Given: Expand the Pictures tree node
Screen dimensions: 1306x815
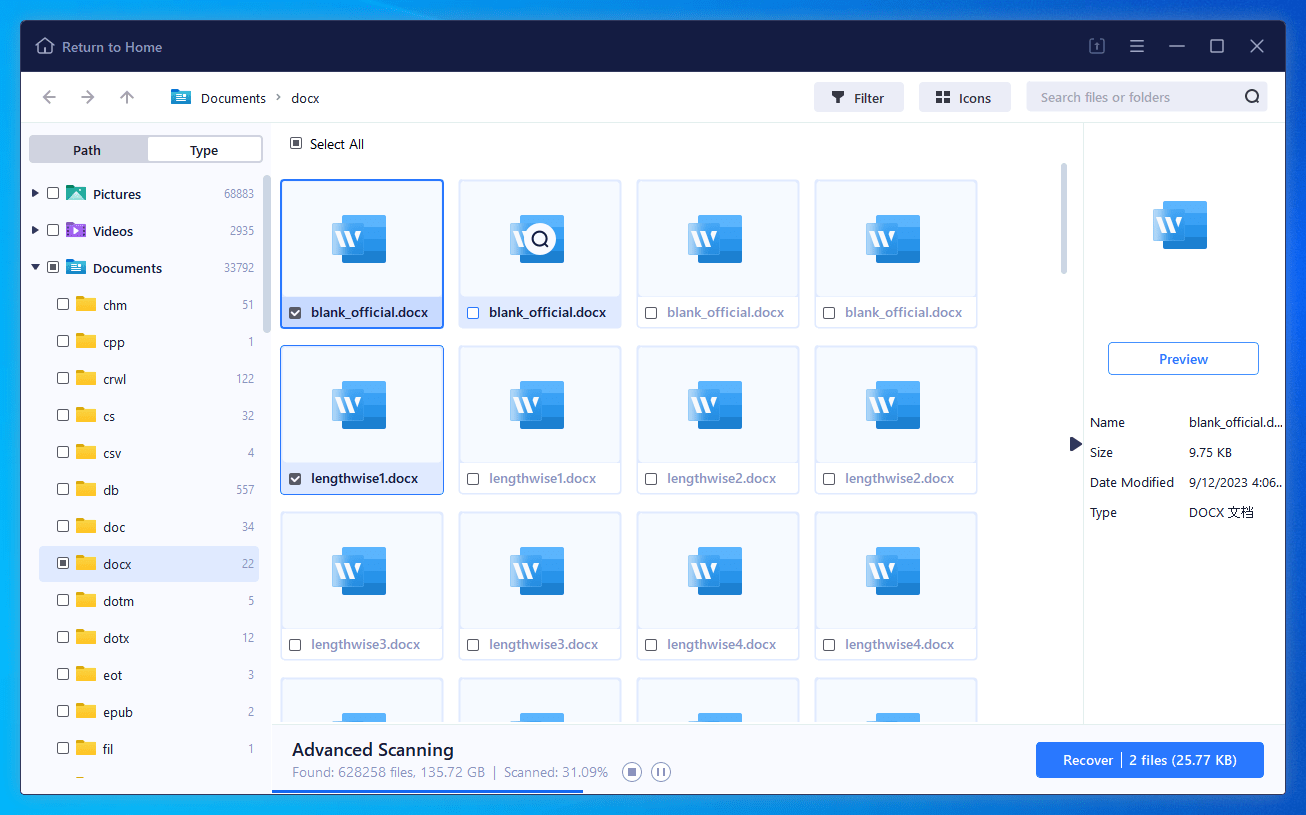Looking at the screenshot, I should click(x=36, y=194).
